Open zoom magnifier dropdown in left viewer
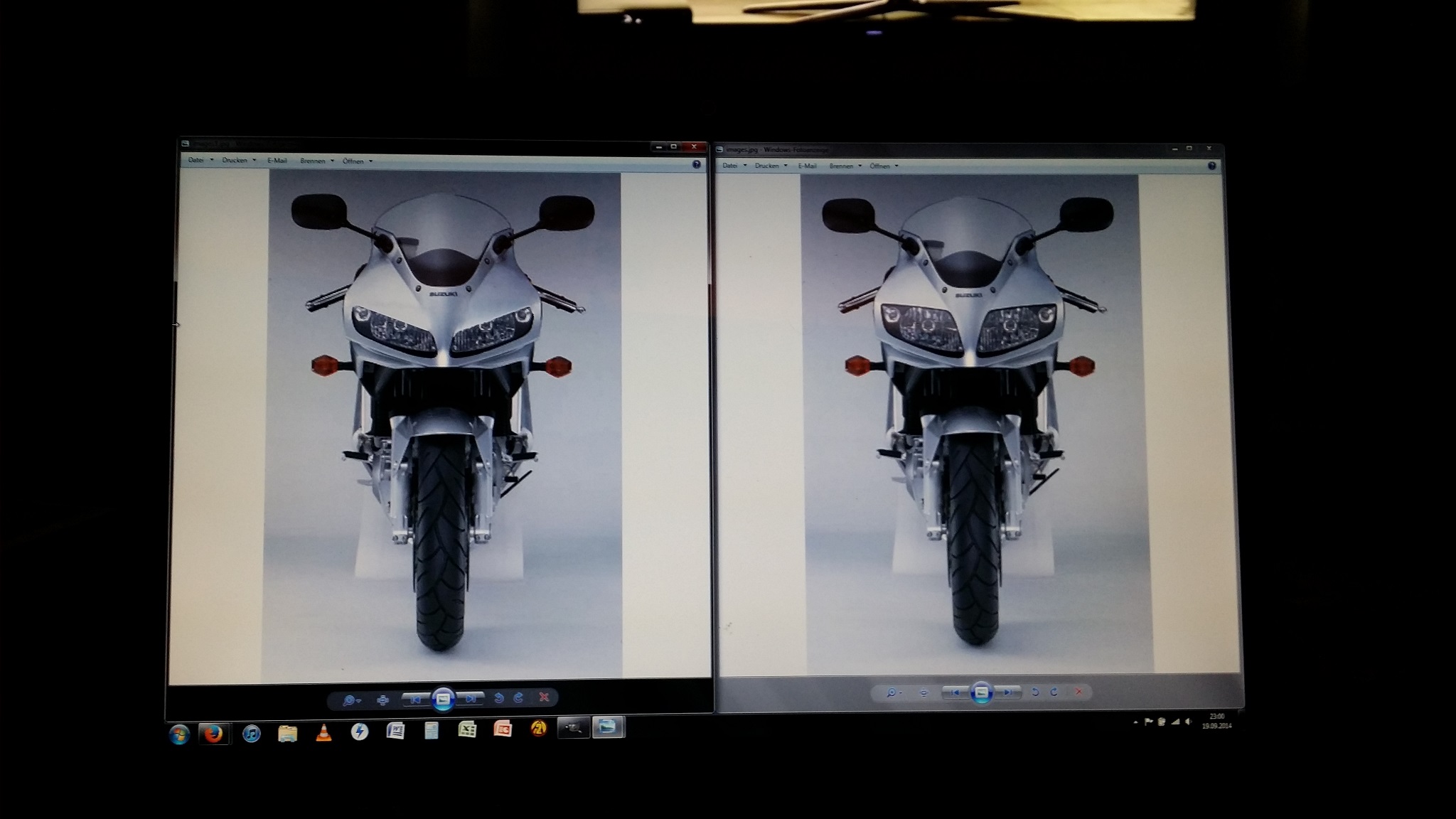The image size is (1456, 819). click(351, 700)
